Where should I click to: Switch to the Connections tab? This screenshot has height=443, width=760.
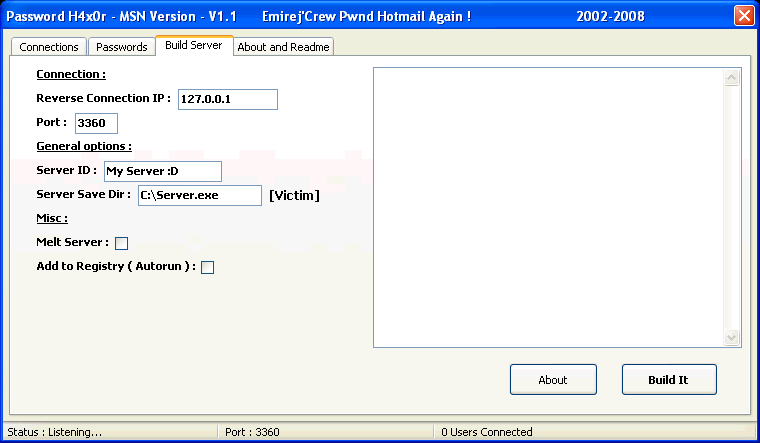click(49, 47)
